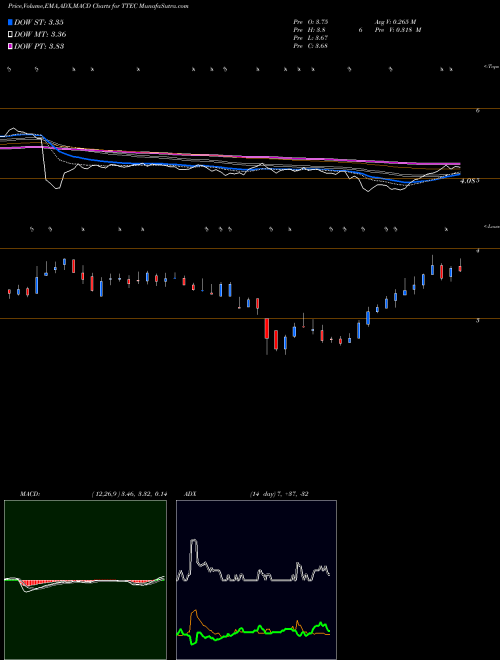The width and height of the screenshot is (500, 660).
Task: Click the magenta DOW PT legend swatch
Action: pos(10,46)
